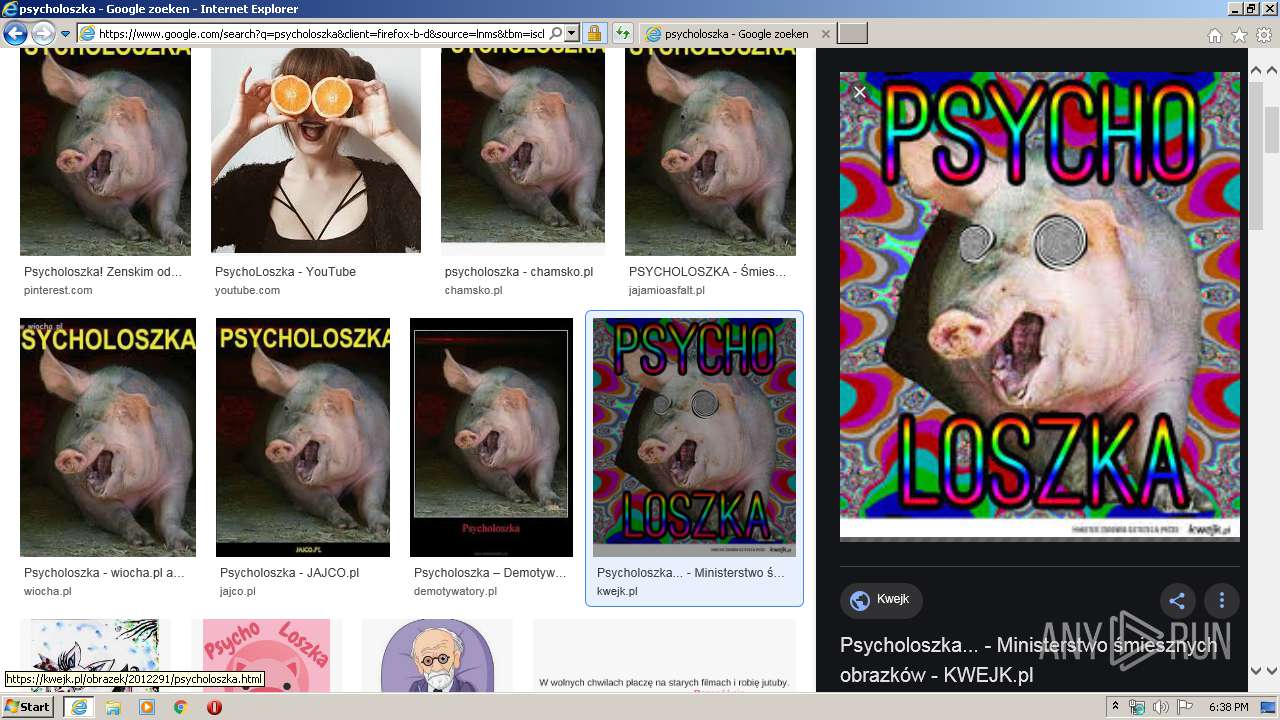
Task: Click the psycholoszka - chamsko.pl caption
Action: pos(519,272)
